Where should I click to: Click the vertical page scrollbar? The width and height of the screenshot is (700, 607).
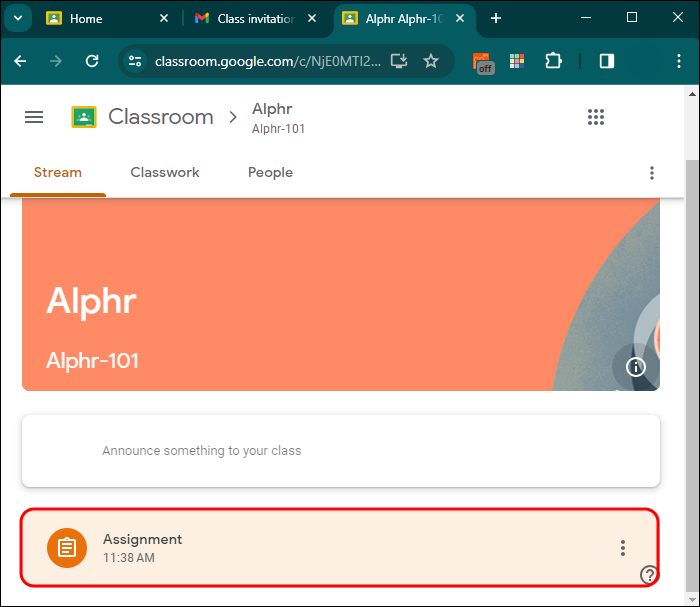click(x=692, y=375)
